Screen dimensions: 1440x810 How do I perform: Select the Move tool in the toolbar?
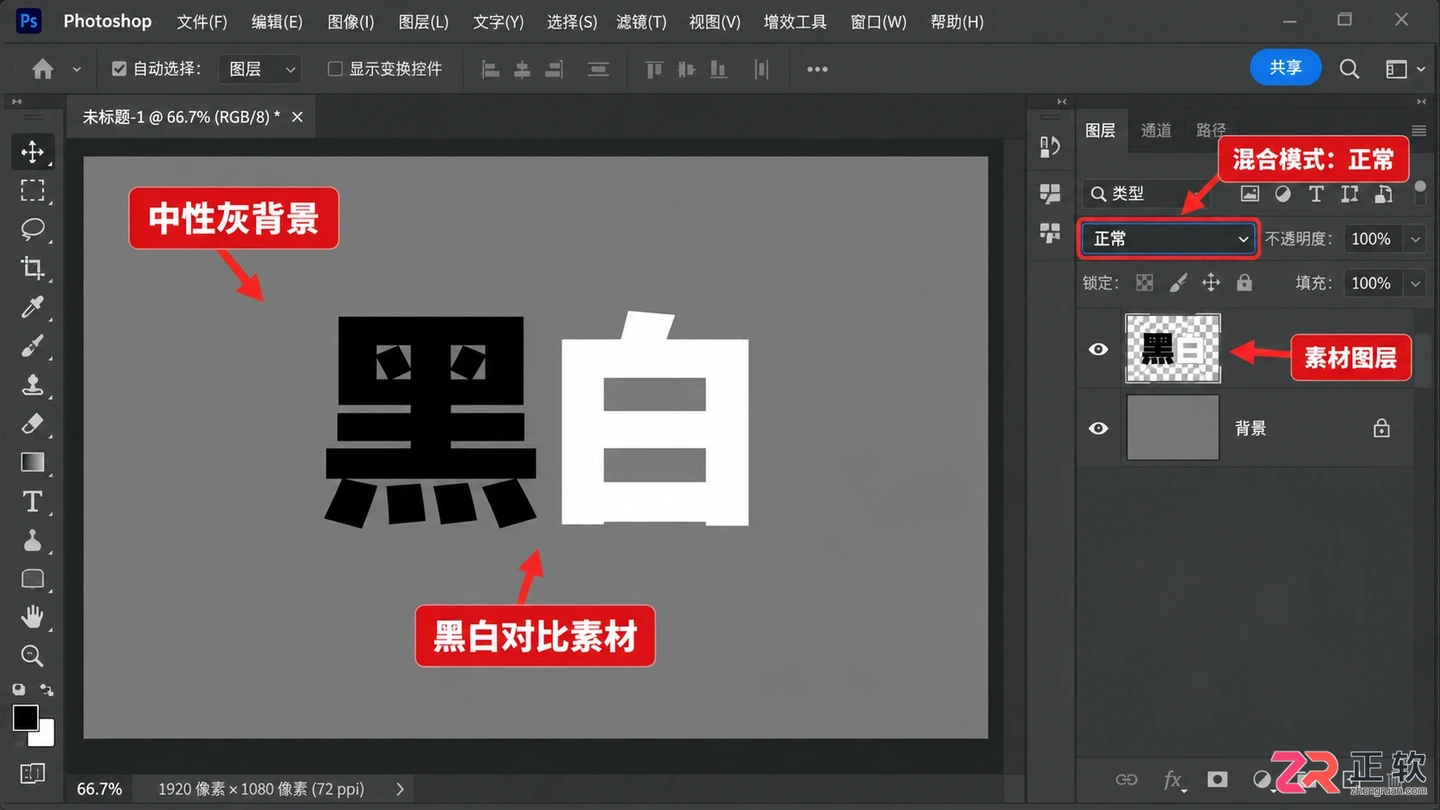(x=32, y=152)
